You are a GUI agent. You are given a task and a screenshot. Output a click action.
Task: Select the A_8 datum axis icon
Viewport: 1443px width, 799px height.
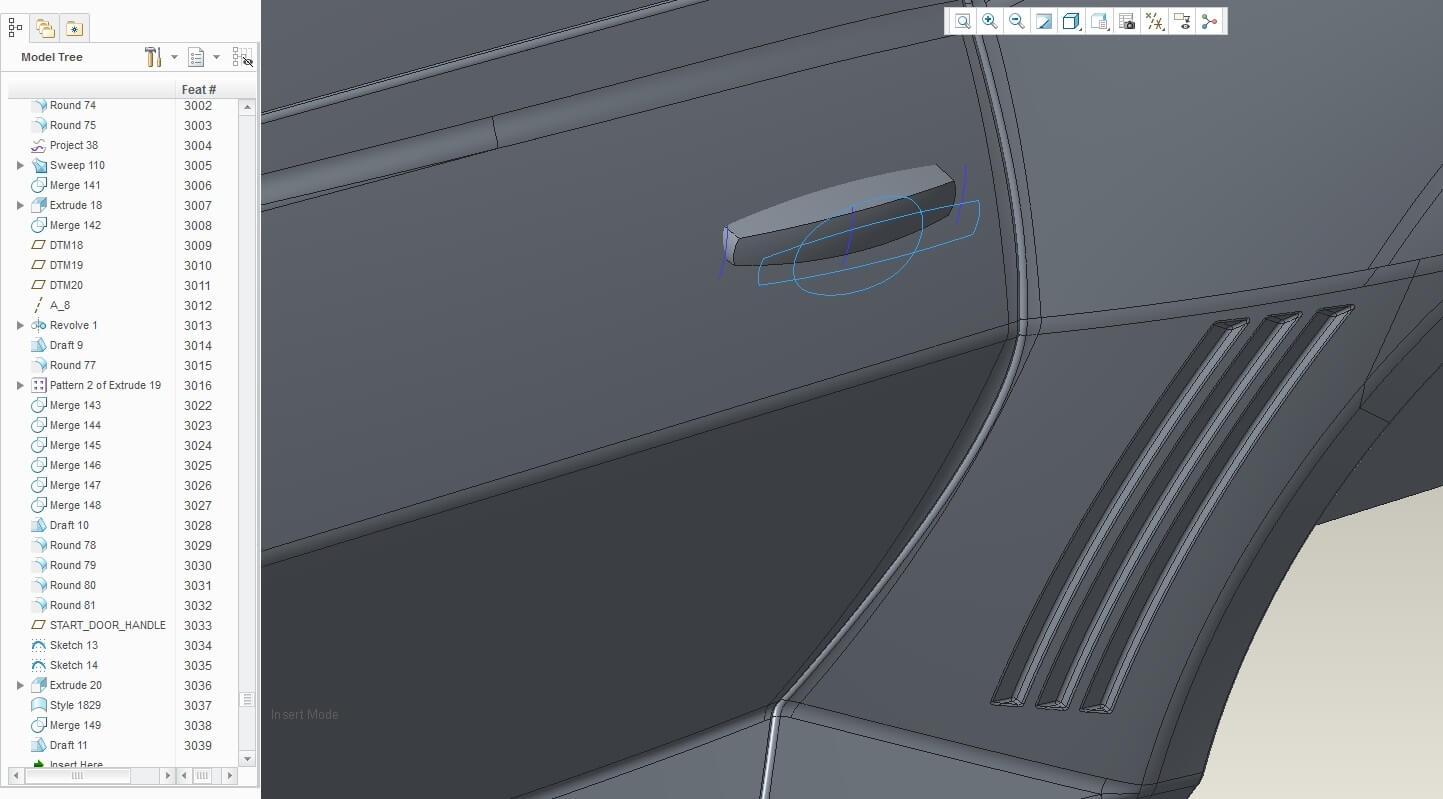click(x=39, y=305)
